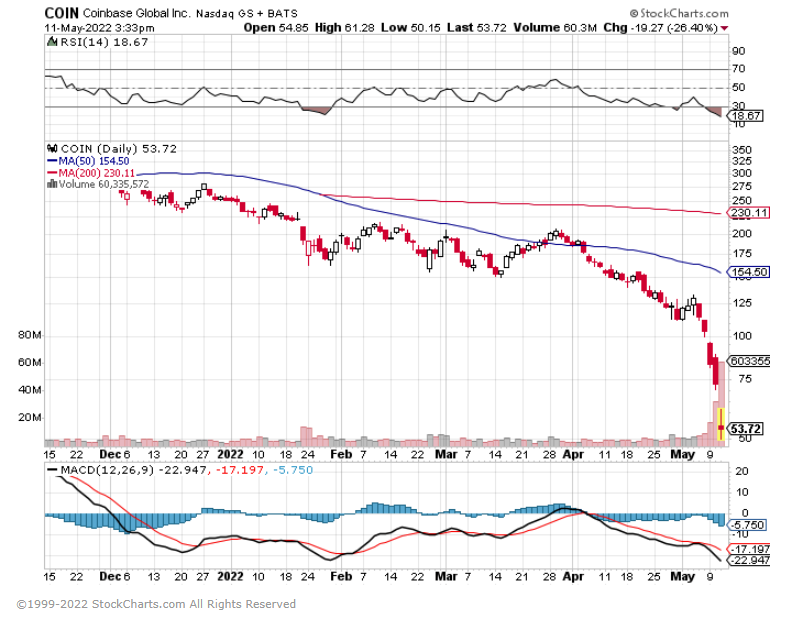Click the red MA(200) legend line marker
The image size is (810, 628).
(52, 173)
